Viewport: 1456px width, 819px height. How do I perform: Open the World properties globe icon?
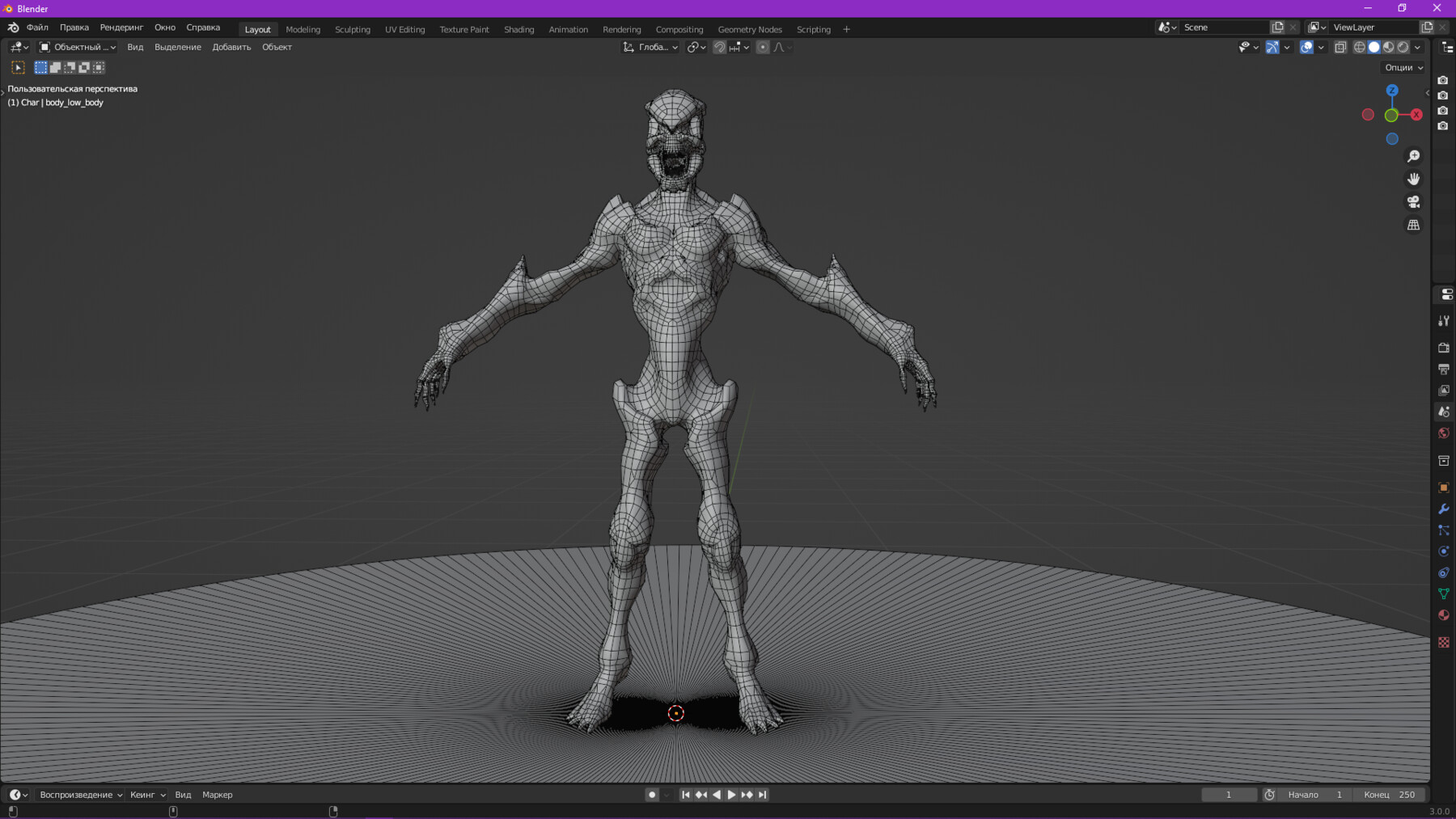tap(1444, 433)
